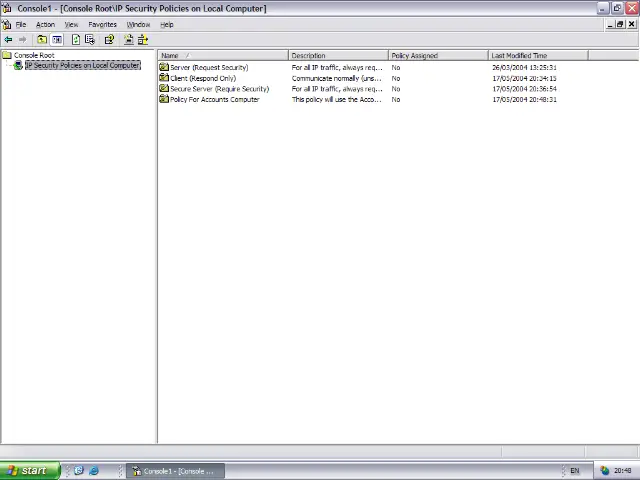640x480 pixels.
Task: Sort by the Name column header
Action: tap(223, 56)
